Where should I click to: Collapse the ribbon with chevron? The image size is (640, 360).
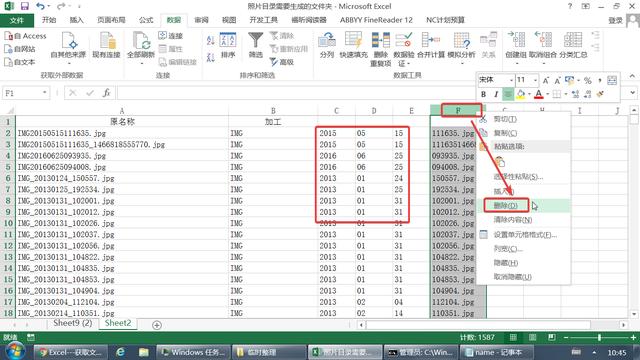[632, 76]
